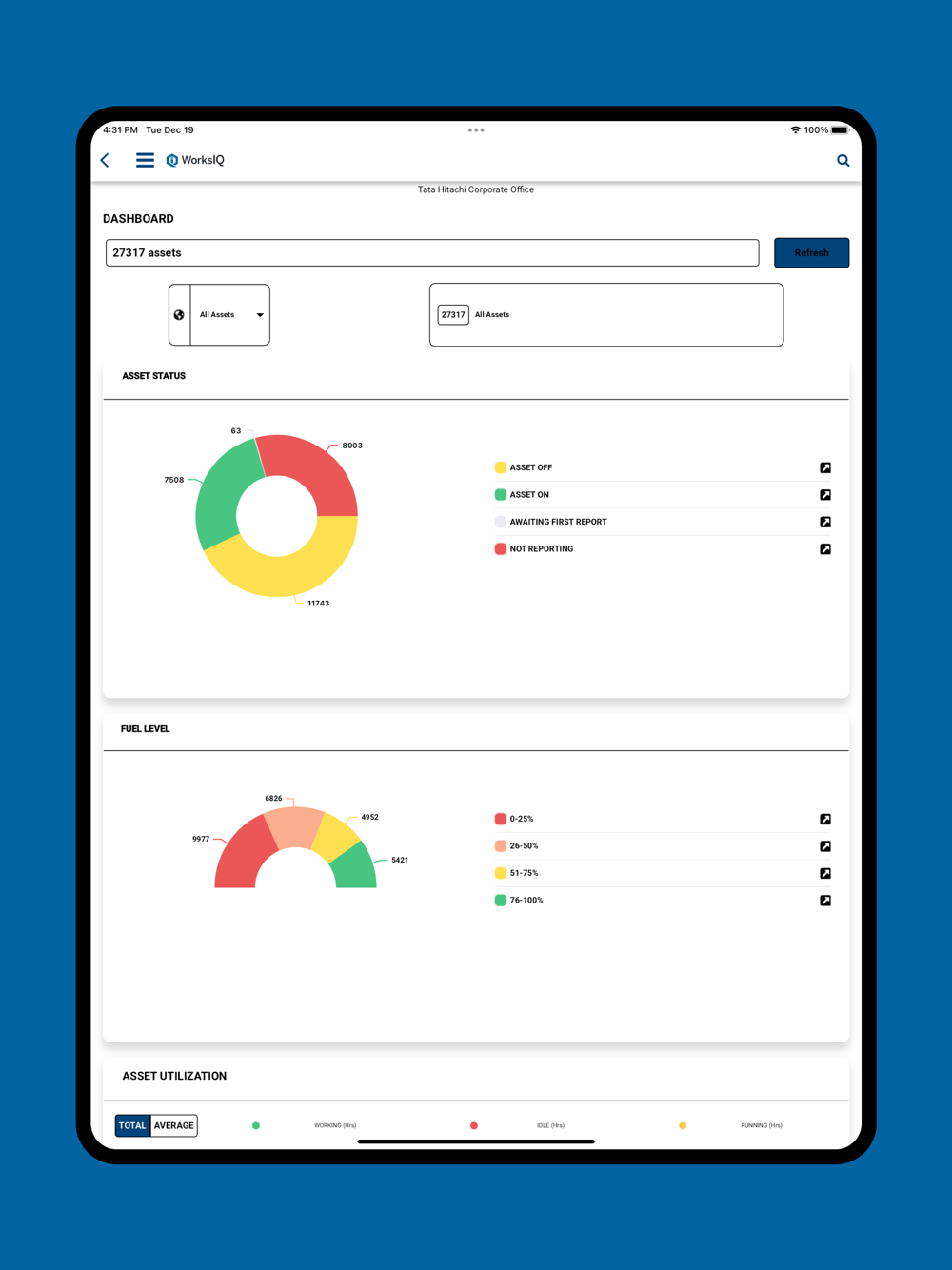Open AWAITING FIRST REPORT details arrow icon

click(x=825, y=522)
